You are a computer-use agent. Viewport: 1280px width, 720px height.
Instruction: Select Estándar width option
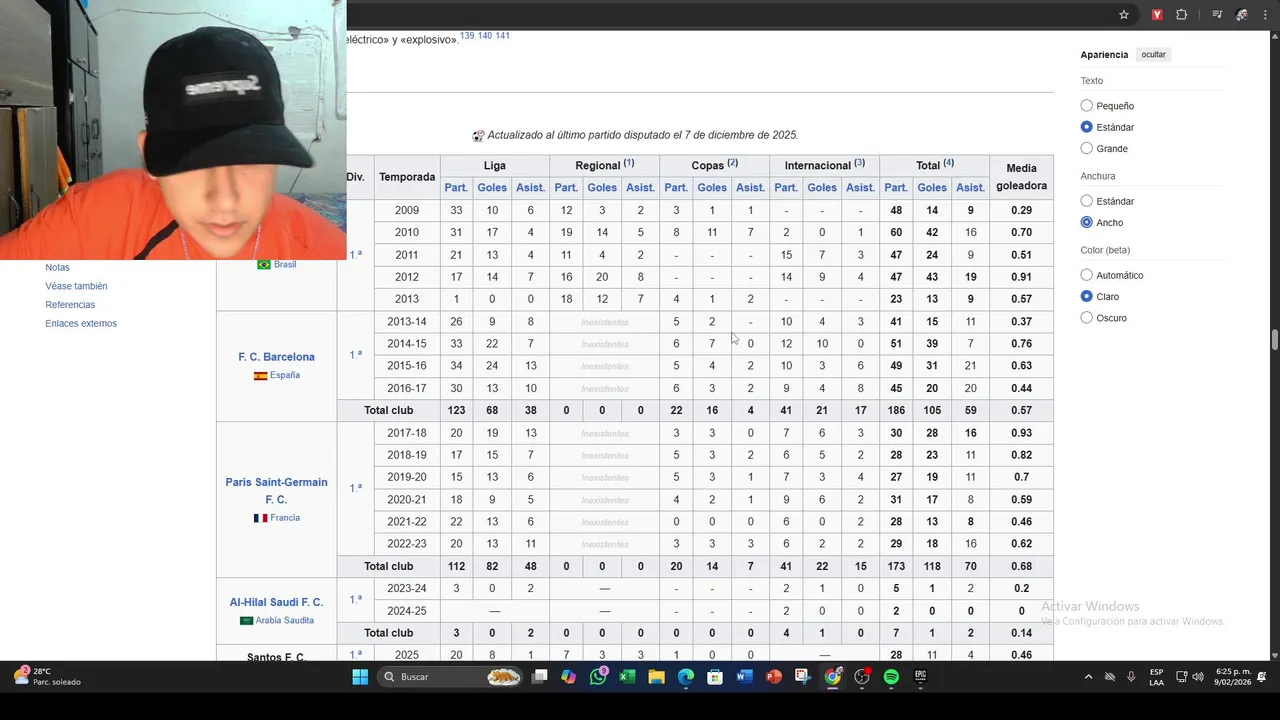[x=1087, y=201]
